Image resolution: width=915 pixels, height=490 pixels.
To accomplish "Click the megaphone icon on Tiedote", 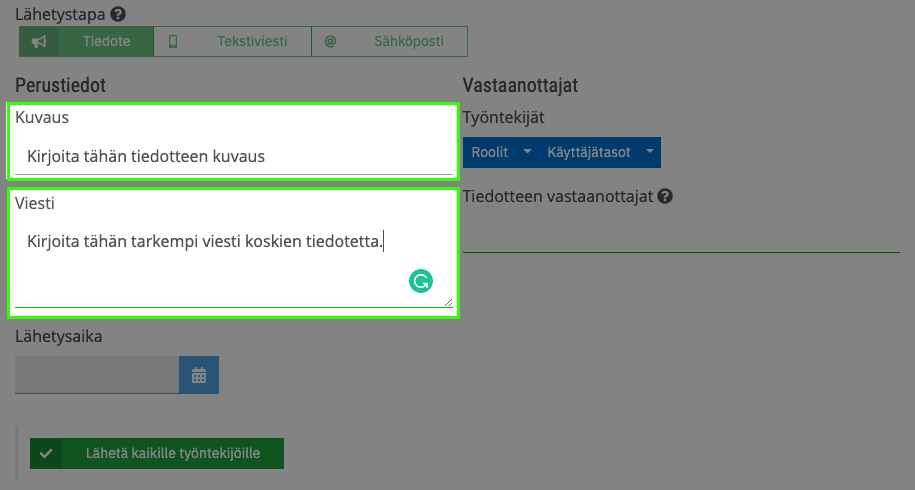I will pos(39,41).
